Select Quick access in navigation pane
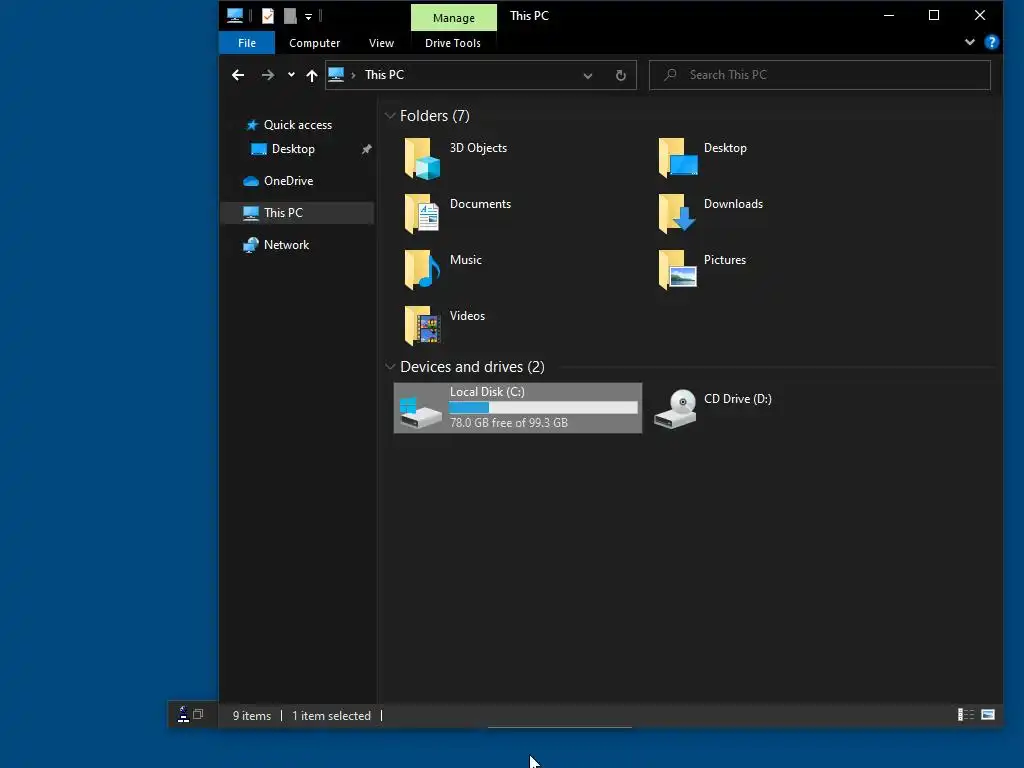This screenshot has height=768, width=1024. 298,125
